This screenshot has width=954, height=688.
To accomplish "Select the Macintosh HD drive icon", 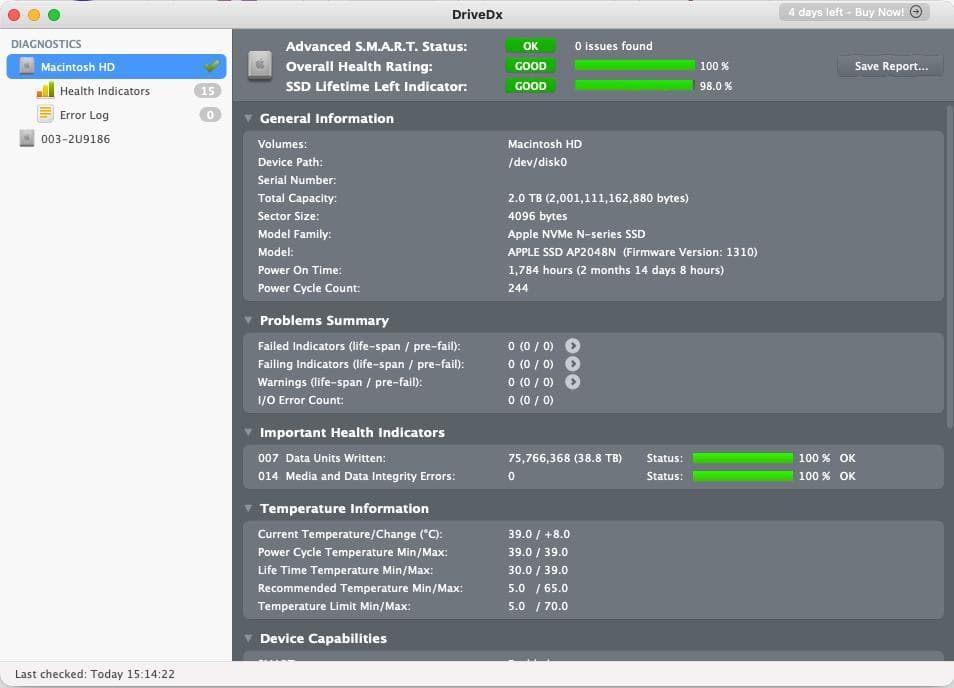I will 26,66.
